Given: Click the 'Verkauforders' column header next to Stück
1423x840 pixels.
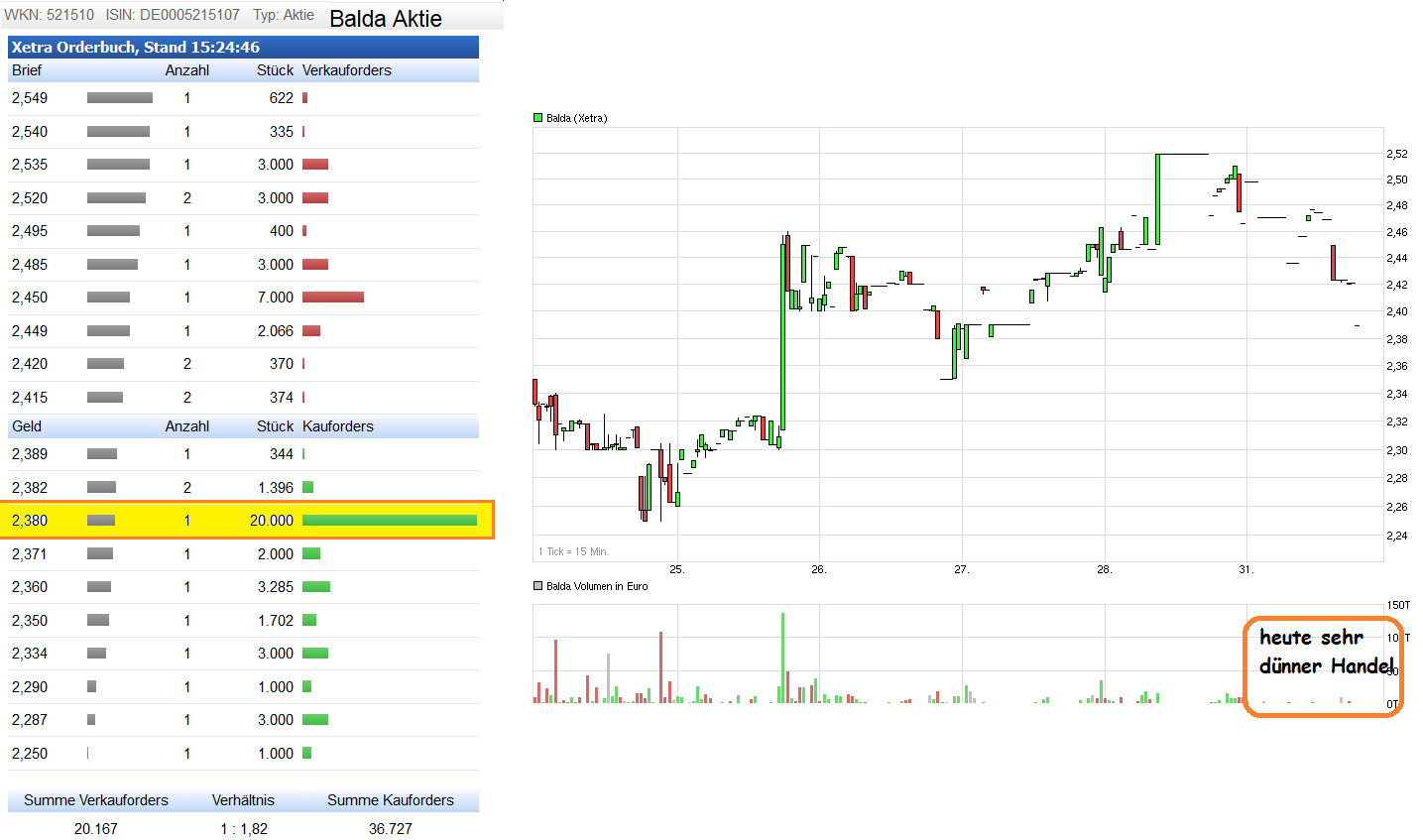Looking at the screenshot, I should 347,70.
